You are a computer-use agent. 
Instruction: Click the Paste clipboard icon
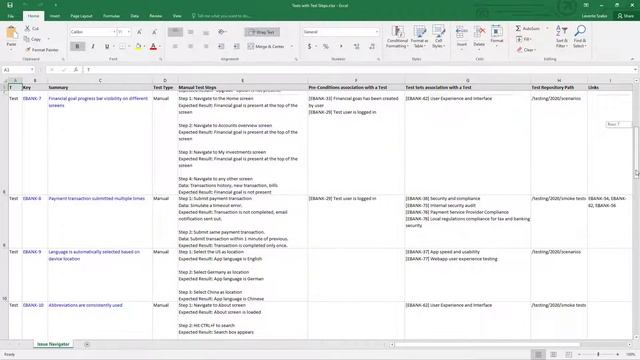point(11,33)
